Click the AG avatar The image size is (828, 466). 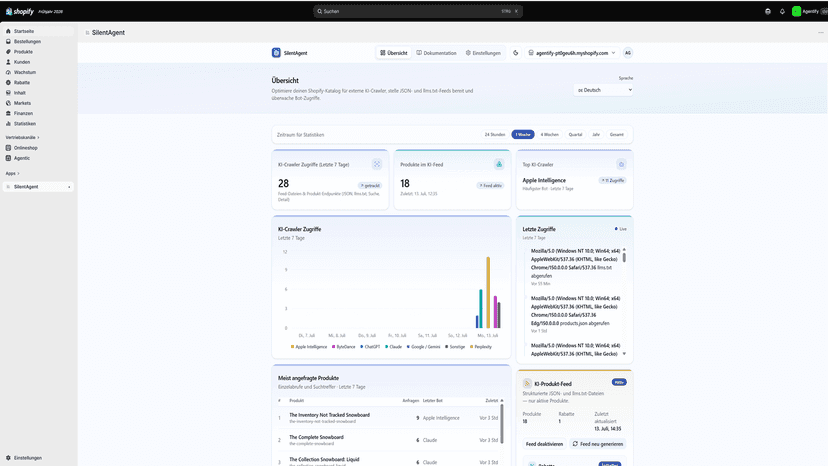(x=628, y=53)
